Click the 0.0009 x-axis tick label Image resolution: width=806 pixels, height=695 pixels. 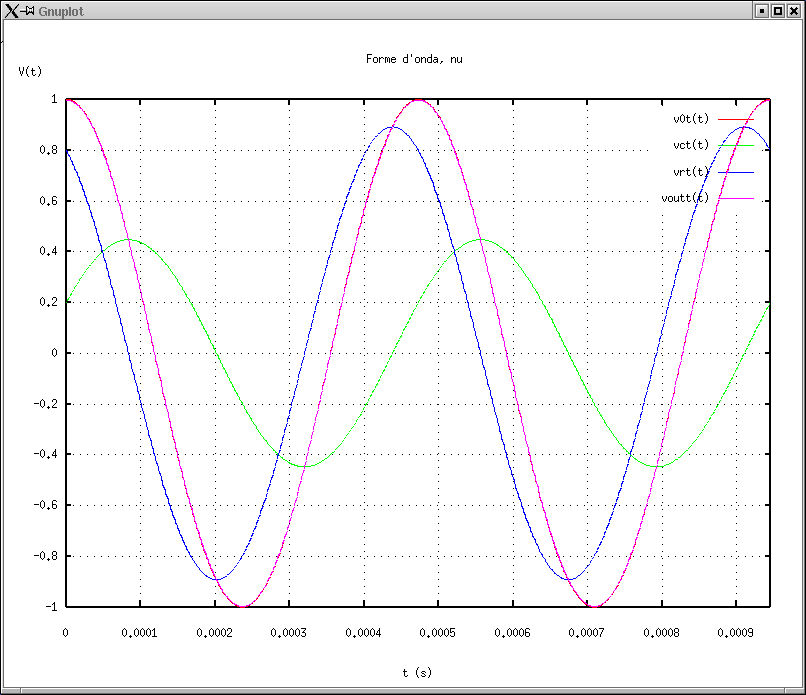tap(736, 632)
